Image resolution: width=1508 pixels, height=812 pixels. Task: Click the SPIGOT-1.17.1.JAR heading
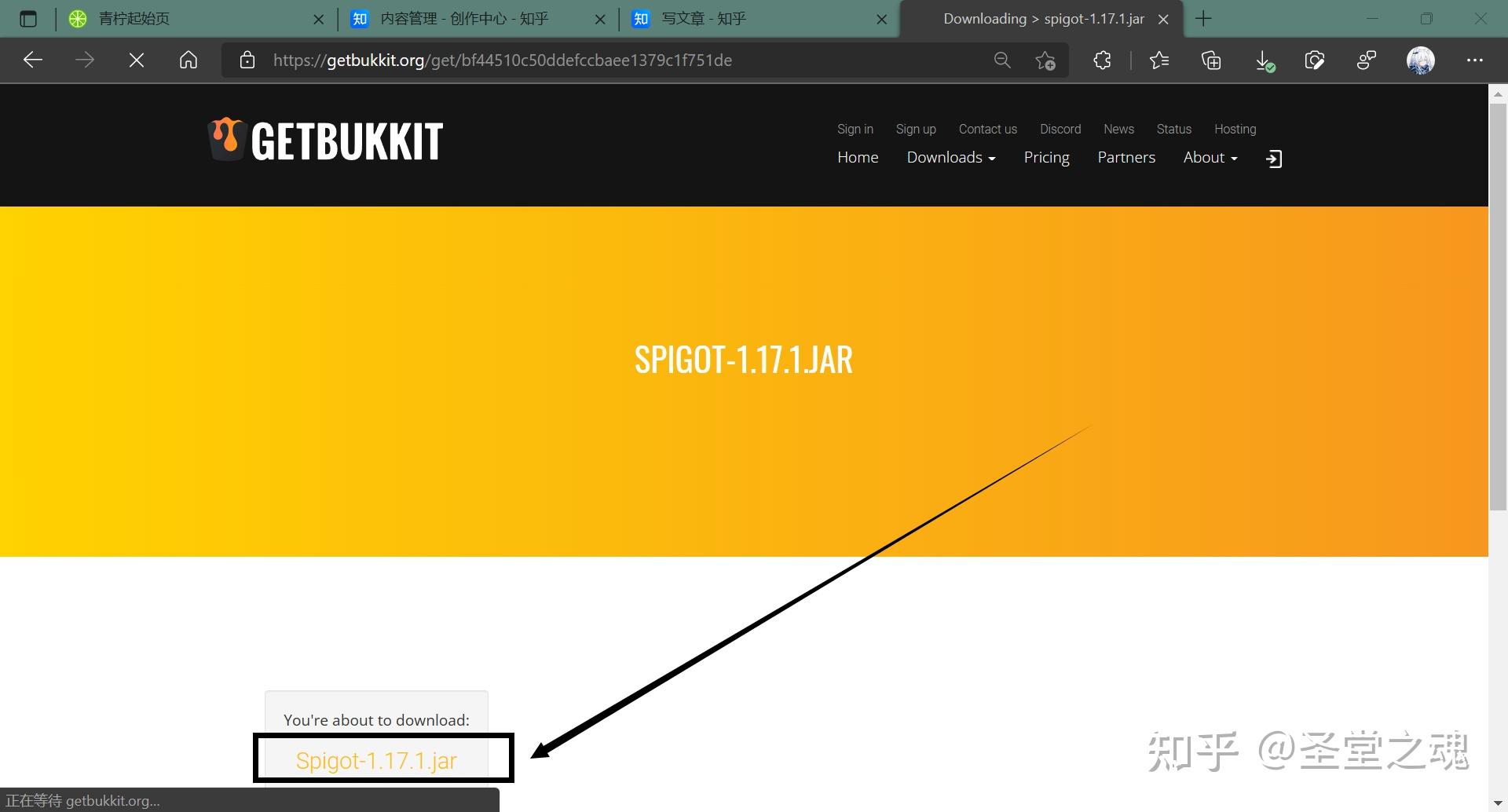tap(744, 360)
